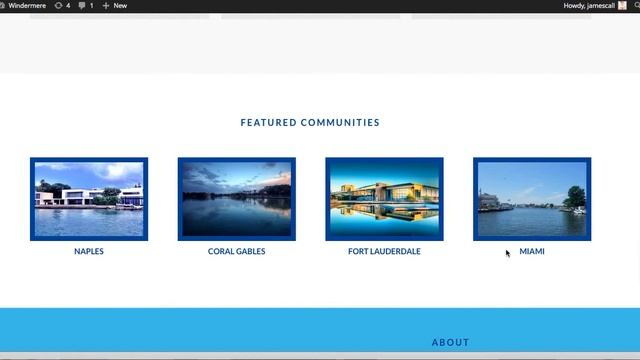Follow the FORT LAUDERDALE link

point(384,251)
